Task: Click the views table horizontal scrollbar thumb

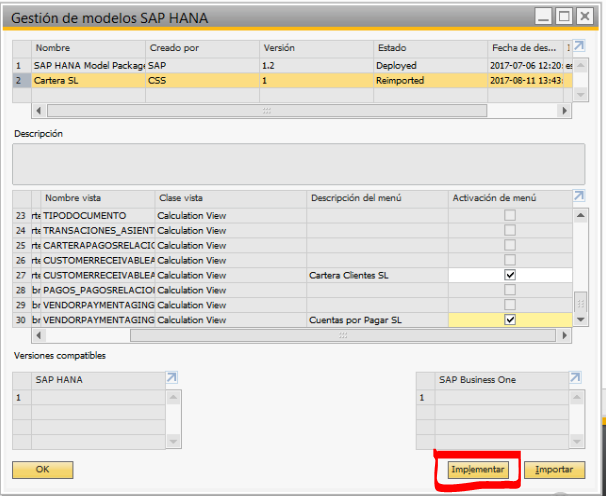Action: point(343,335)
